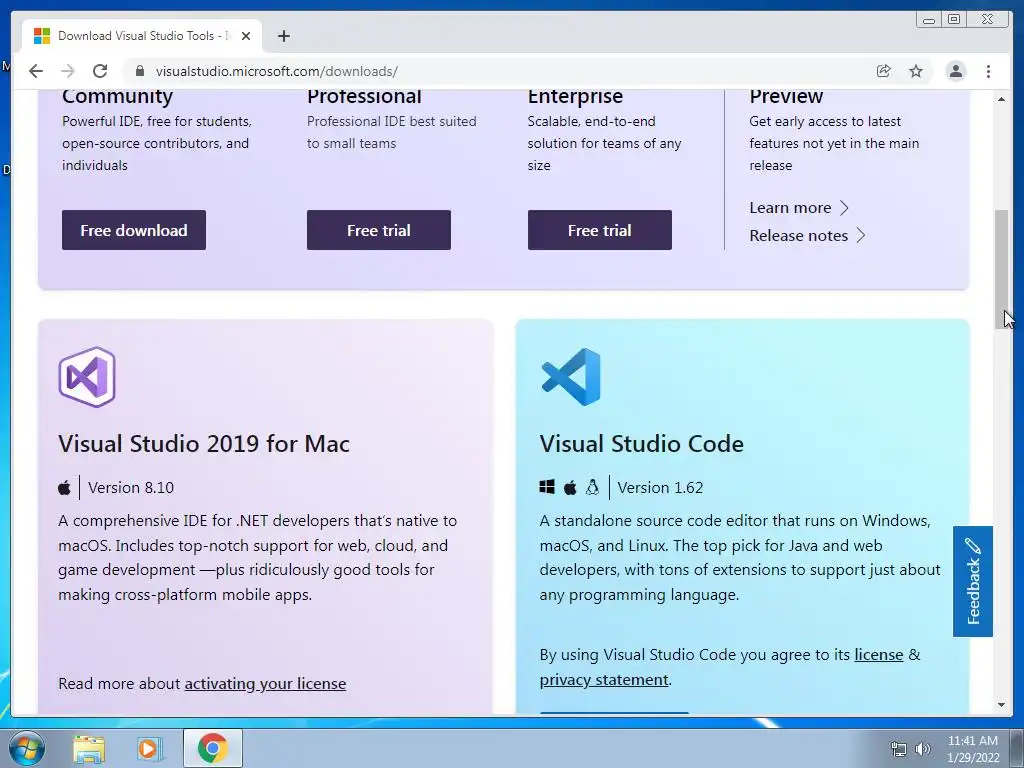Open the activating your license link
The image size is (1024, 768).
pos(265,684)
